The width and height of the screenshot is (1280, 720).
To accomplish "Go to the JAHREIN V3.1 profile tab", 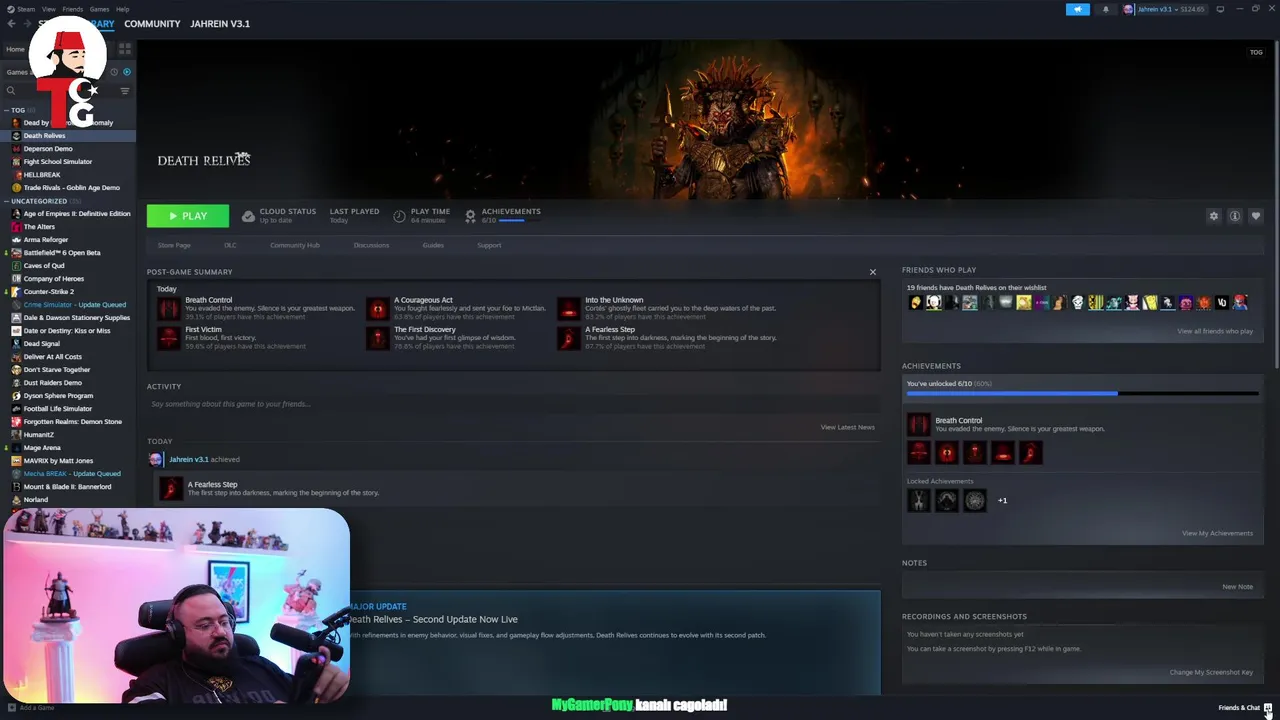I will pos(220,24).
